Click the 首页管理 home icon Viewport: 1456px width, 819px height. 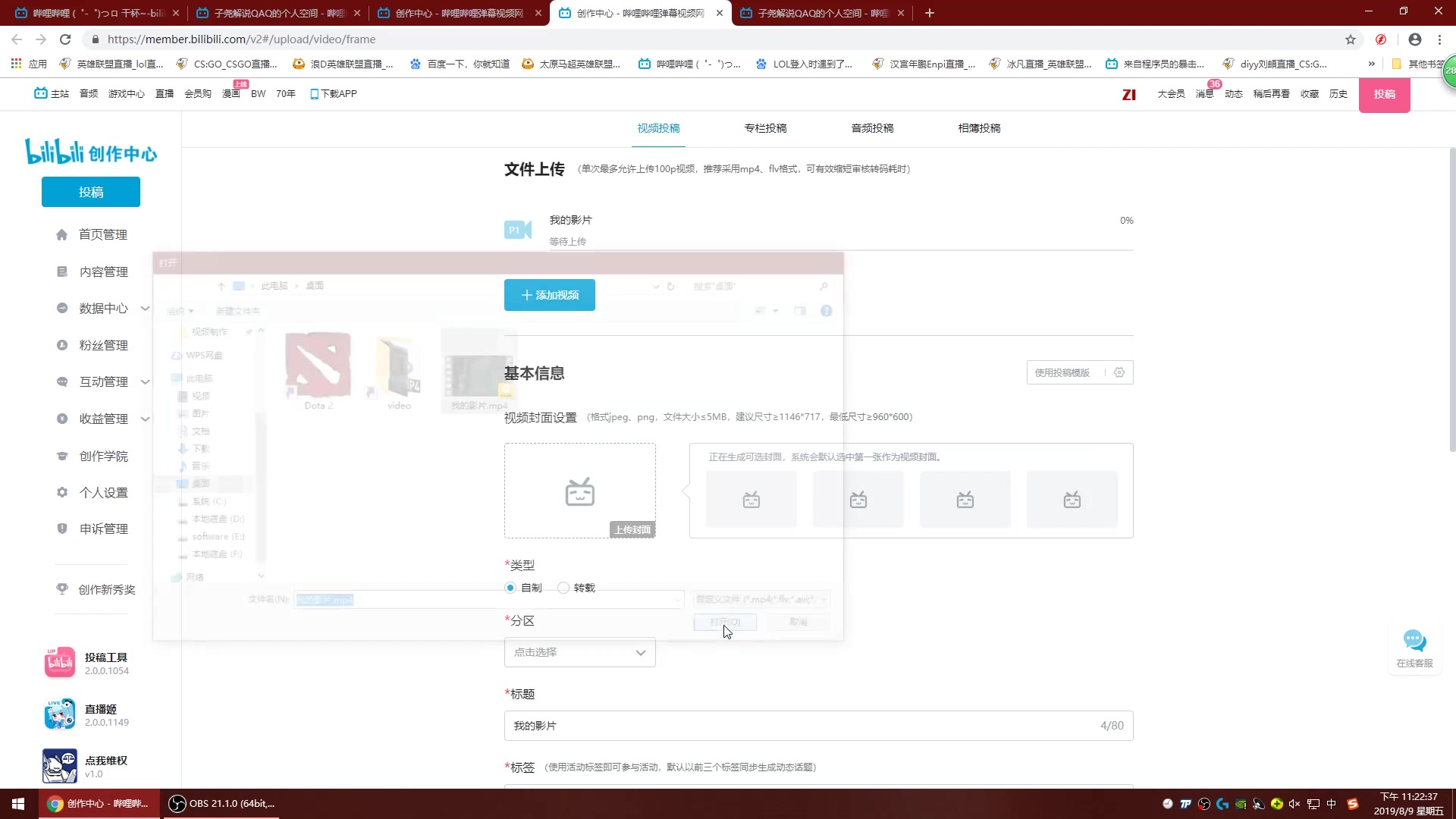(x=62, y=235)
